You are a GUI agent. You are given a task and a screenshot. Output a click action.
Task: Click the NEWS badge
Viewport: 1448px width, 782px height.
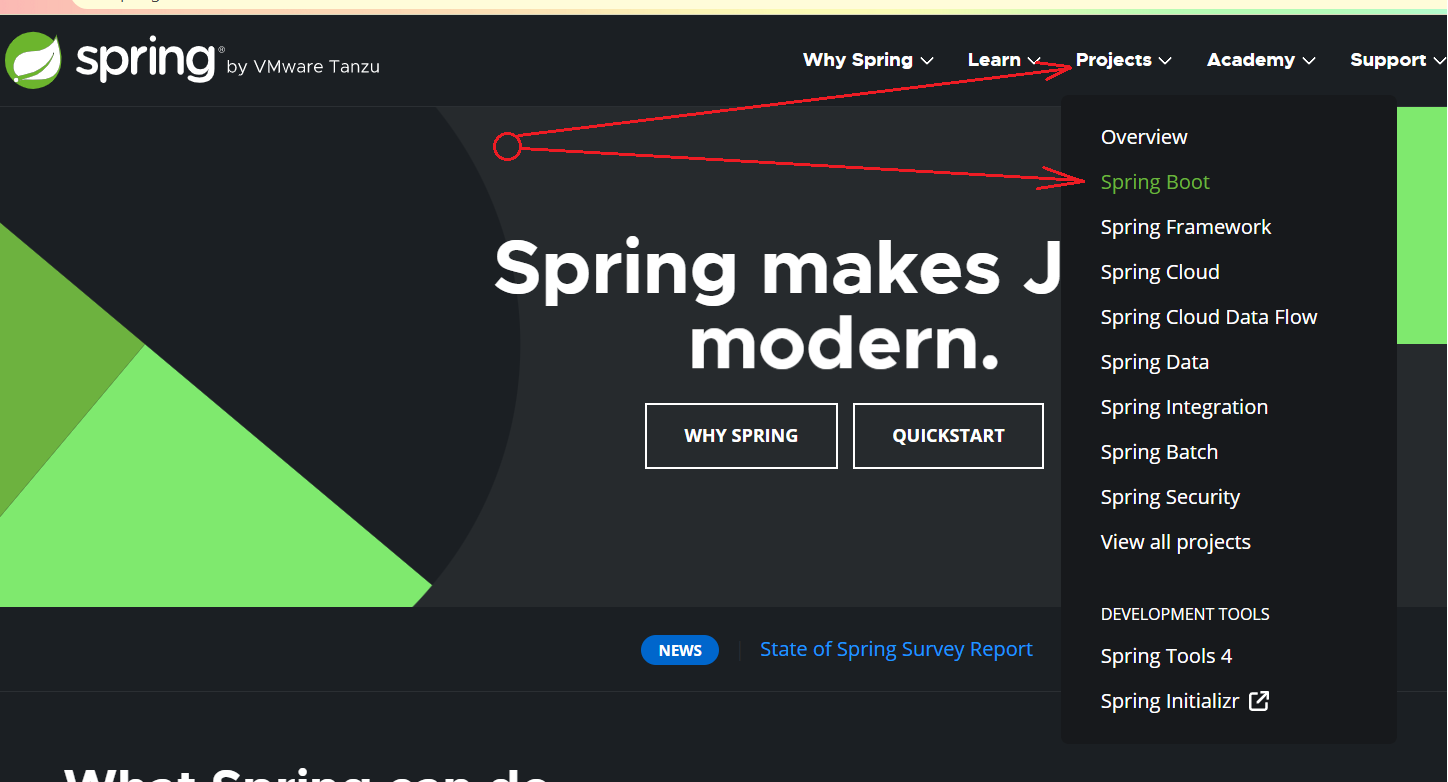pyautogui.click(x=680, y=650)
